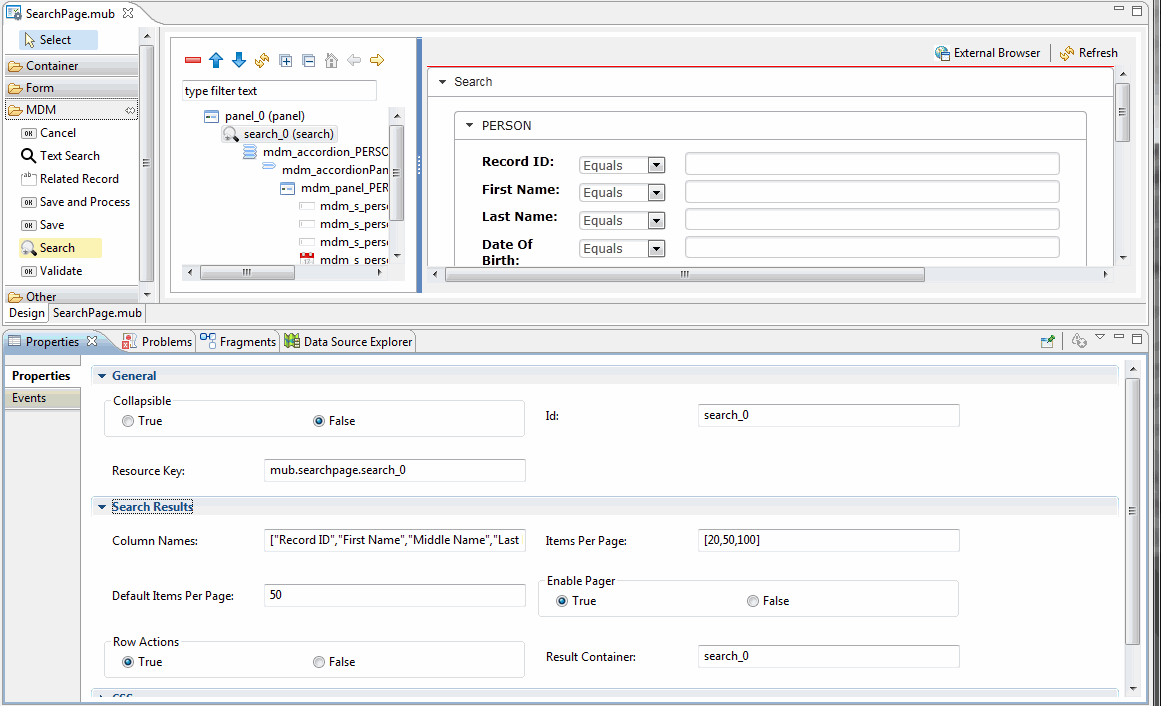Open the Record ID operator dropdown
Screen dimensions: 1161x706
tap(656, 165)
